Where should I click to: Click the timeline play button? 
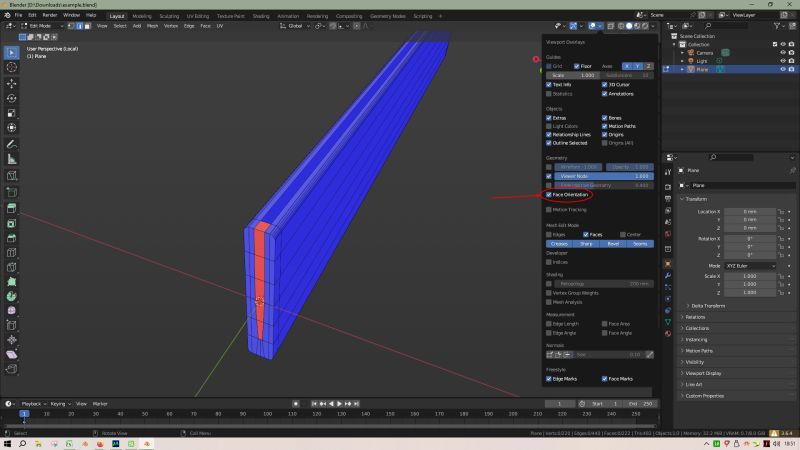coord(339,404)
